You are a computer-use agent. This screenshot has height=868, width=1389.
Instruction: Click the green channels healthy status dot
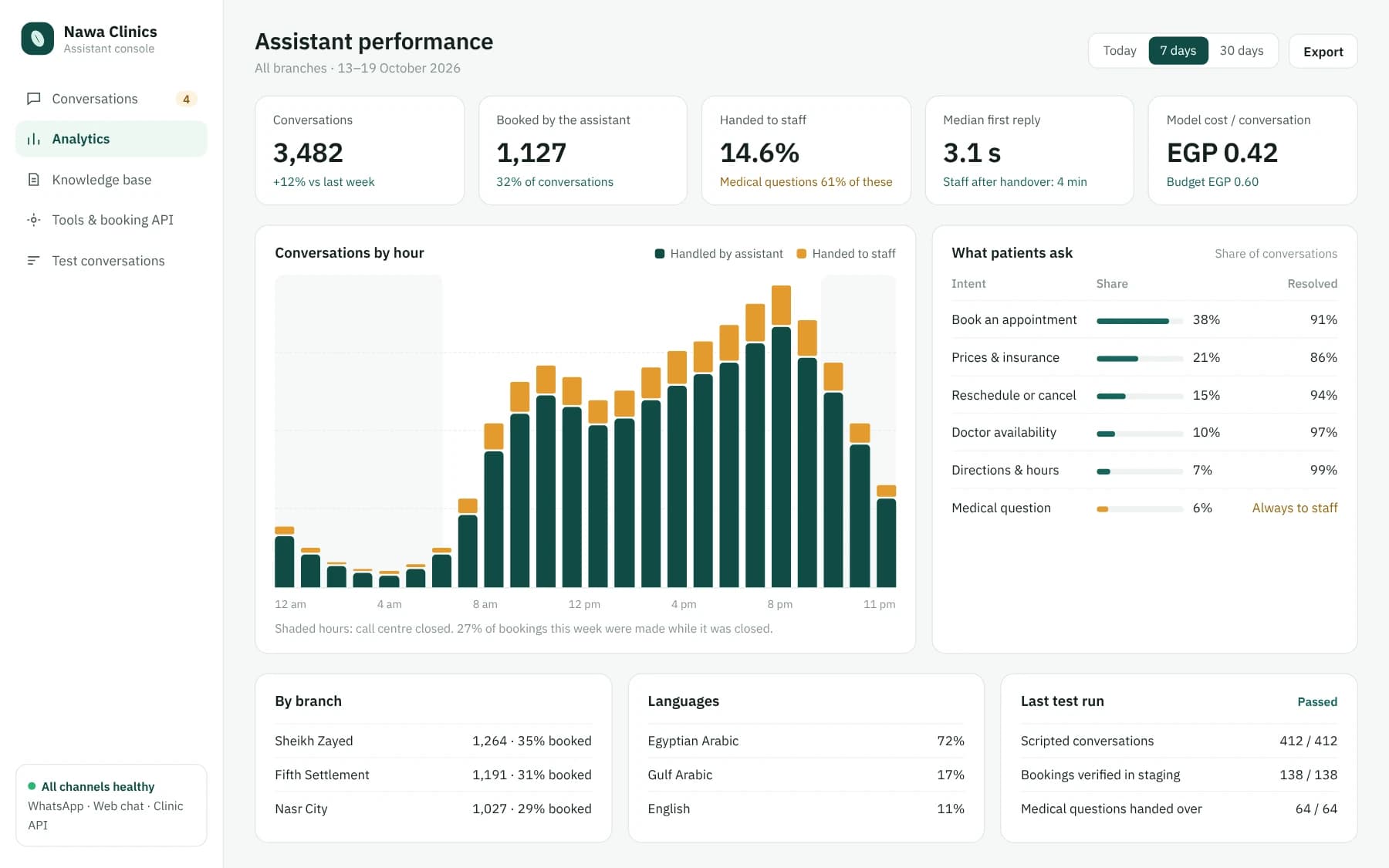coord(32,786)
